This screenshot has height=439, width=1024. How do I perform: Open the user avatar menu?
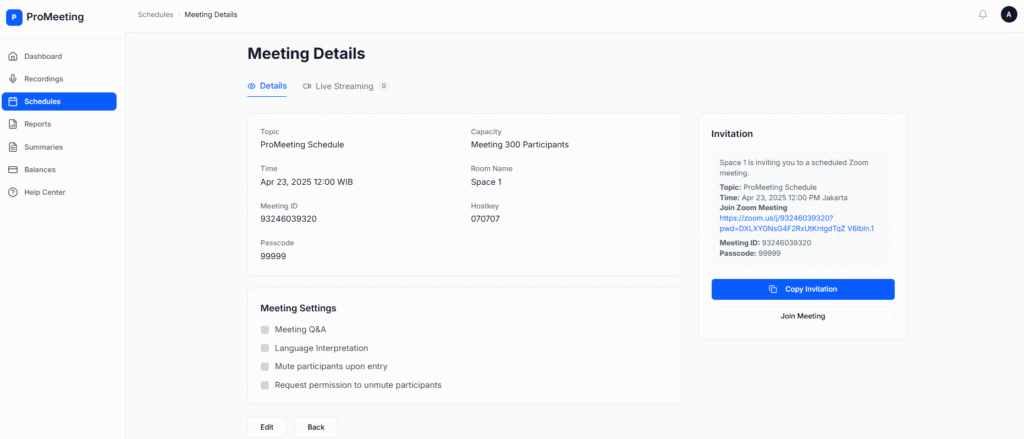point(1008,15)
